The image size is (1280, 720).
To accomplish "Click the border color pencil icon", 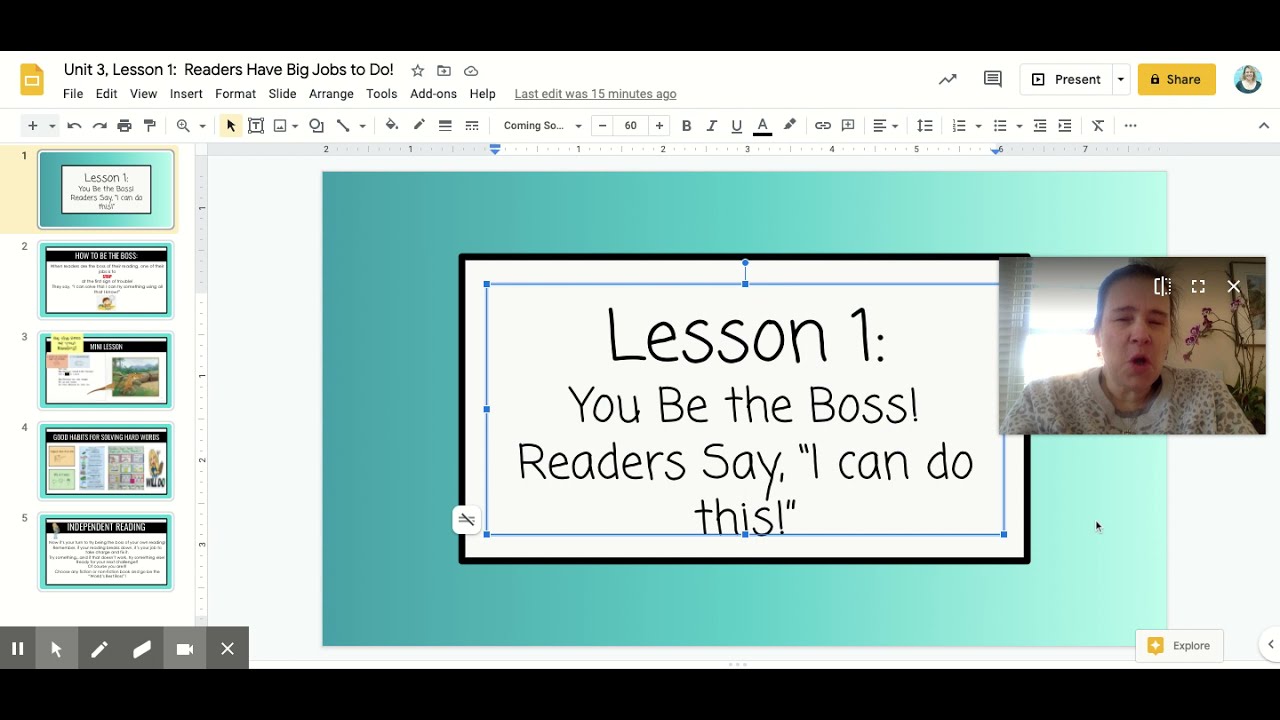I will 419,126.
